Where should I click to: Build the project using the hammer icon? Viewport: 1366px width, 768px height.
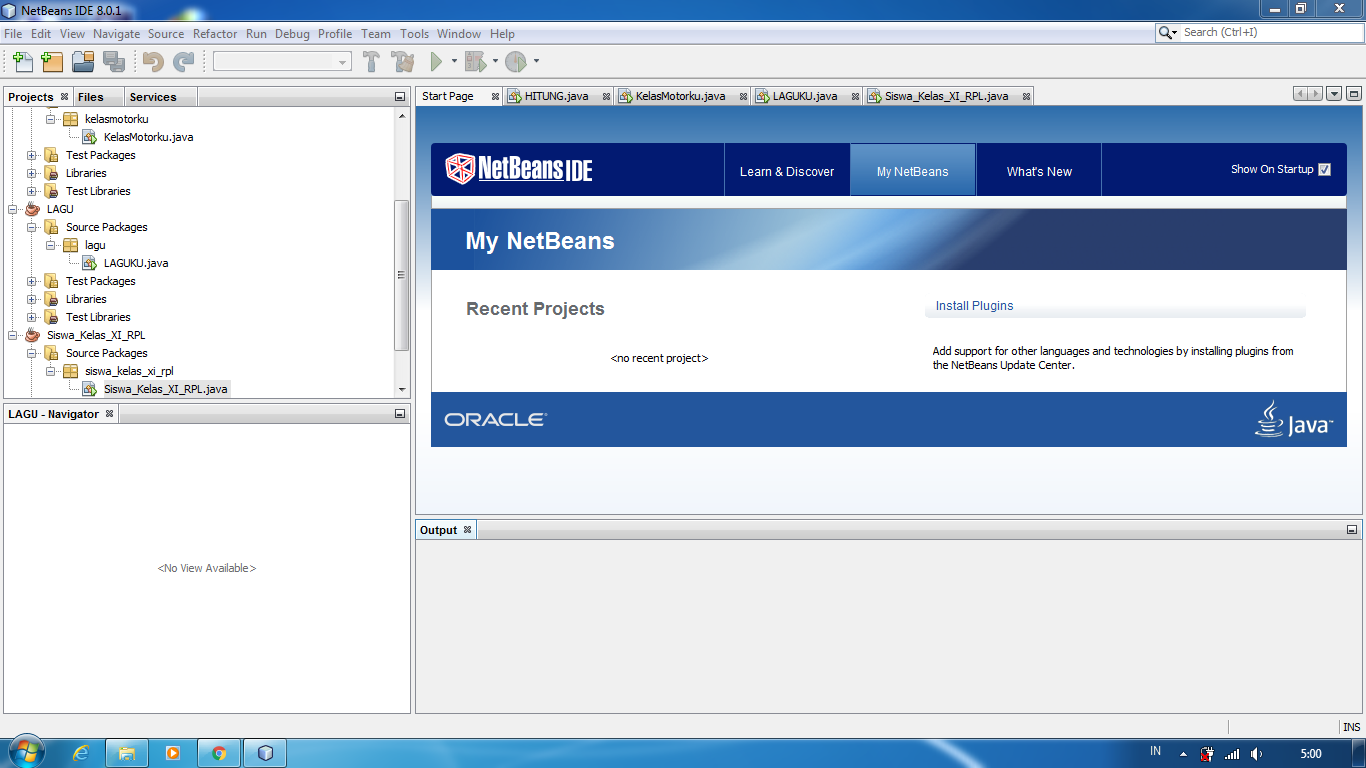coord(370,61)
